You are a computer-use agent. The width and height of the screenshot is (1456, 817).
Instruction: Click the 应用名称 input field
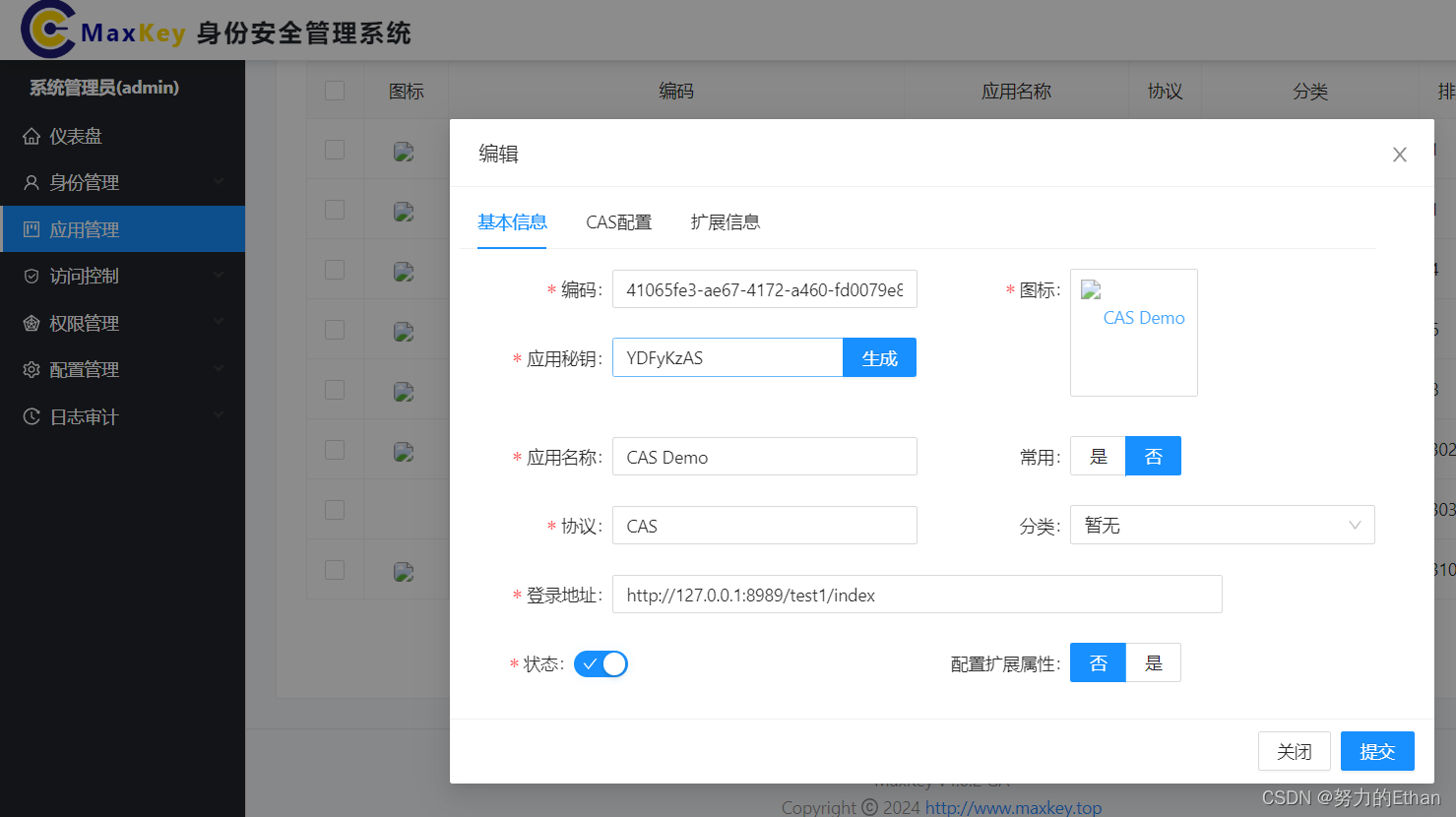click(765, 457)
